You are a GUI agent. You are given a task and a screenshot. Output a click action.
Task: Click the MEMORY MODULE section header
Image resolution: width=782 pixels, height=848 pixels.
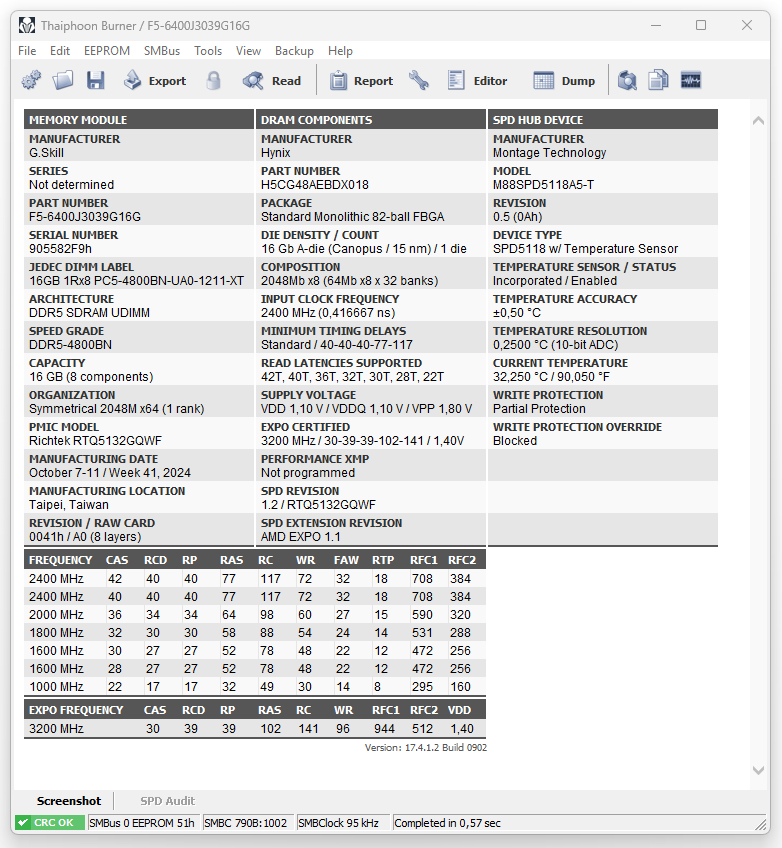(x=138, y=120)
